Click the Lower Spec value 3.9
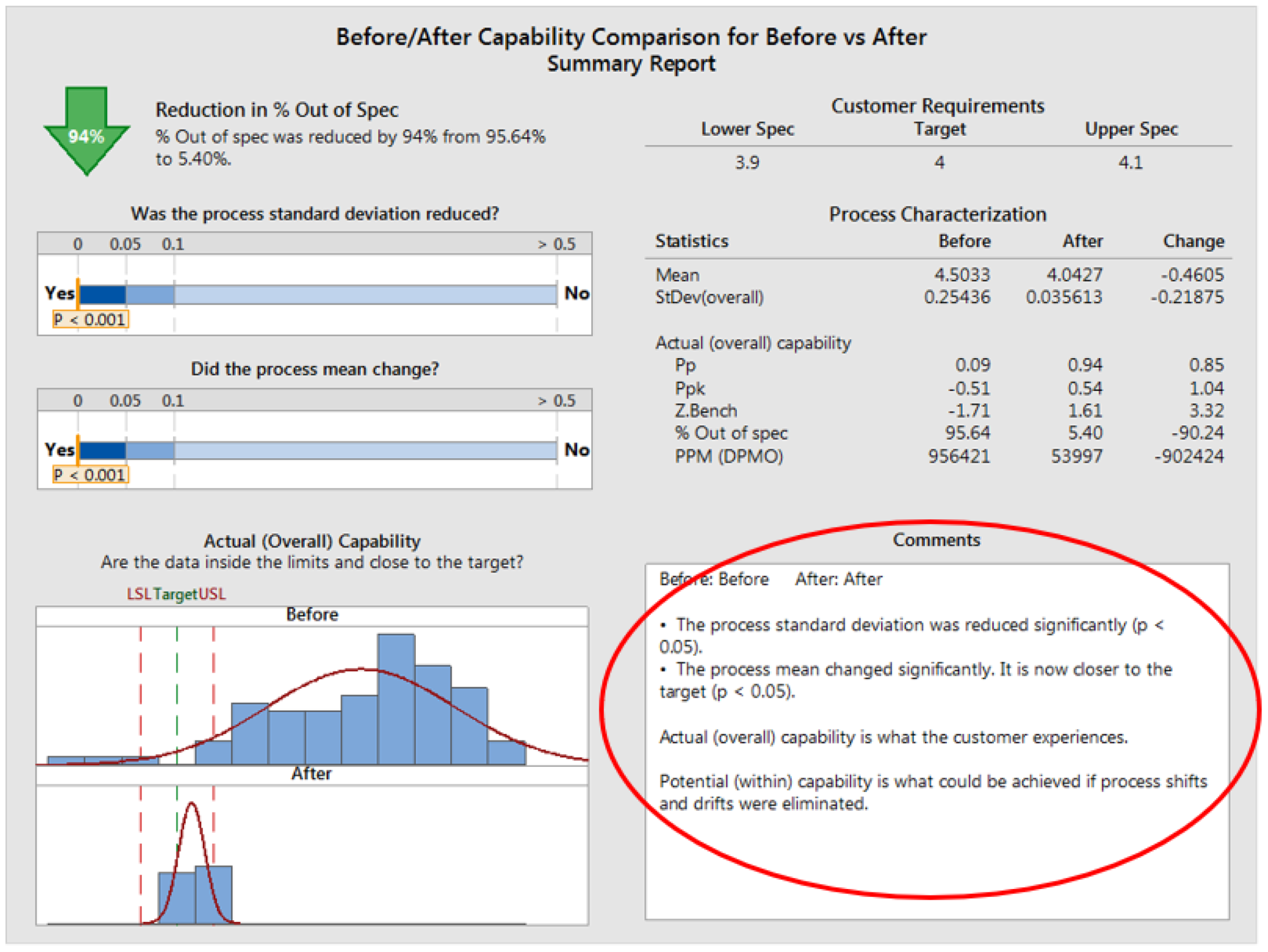The height and width of the screenshot is (952, 1268). pos(747,162)
